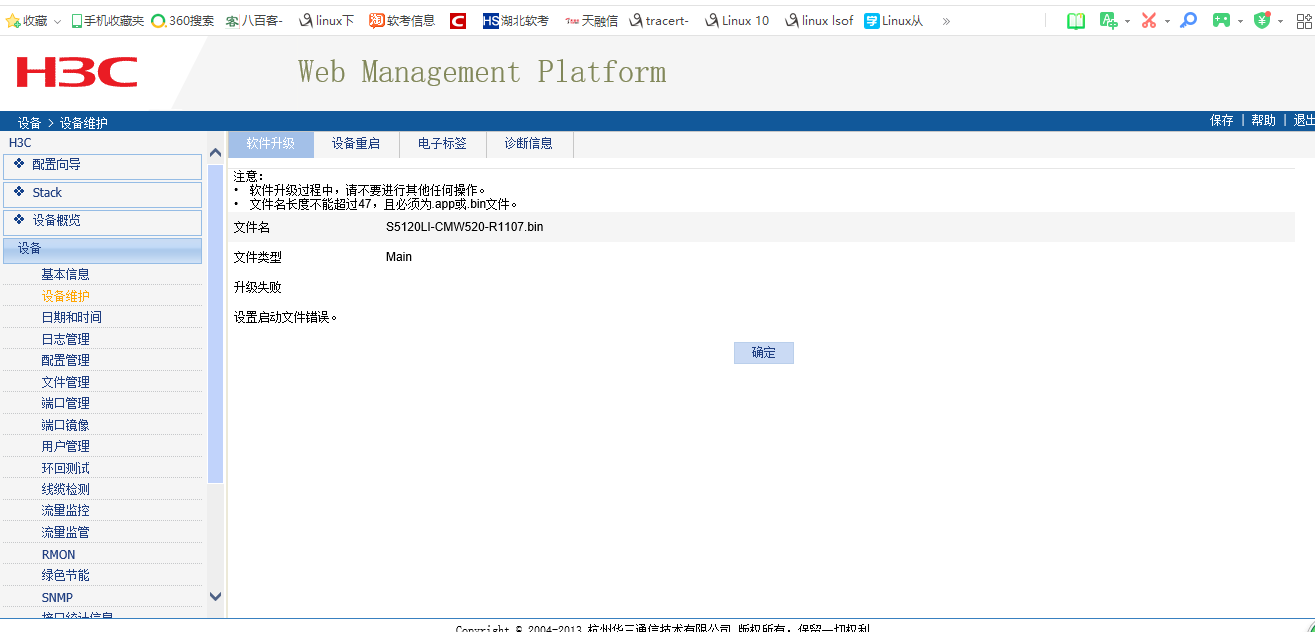The width and height of the screenshot is (1315, 632).
Task: Click sidebar scrollbar up arrow
Action: 215,153
